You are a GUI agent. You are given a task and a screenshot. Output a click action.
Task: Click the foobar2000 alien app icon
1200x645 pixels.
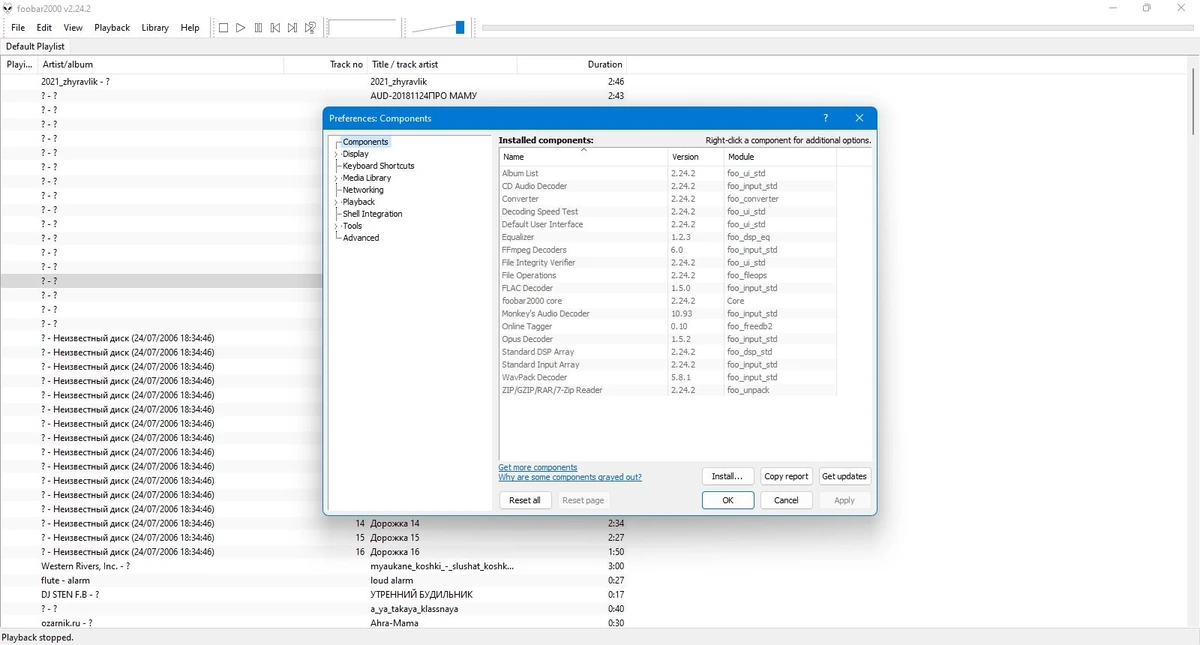pos(8,8)
